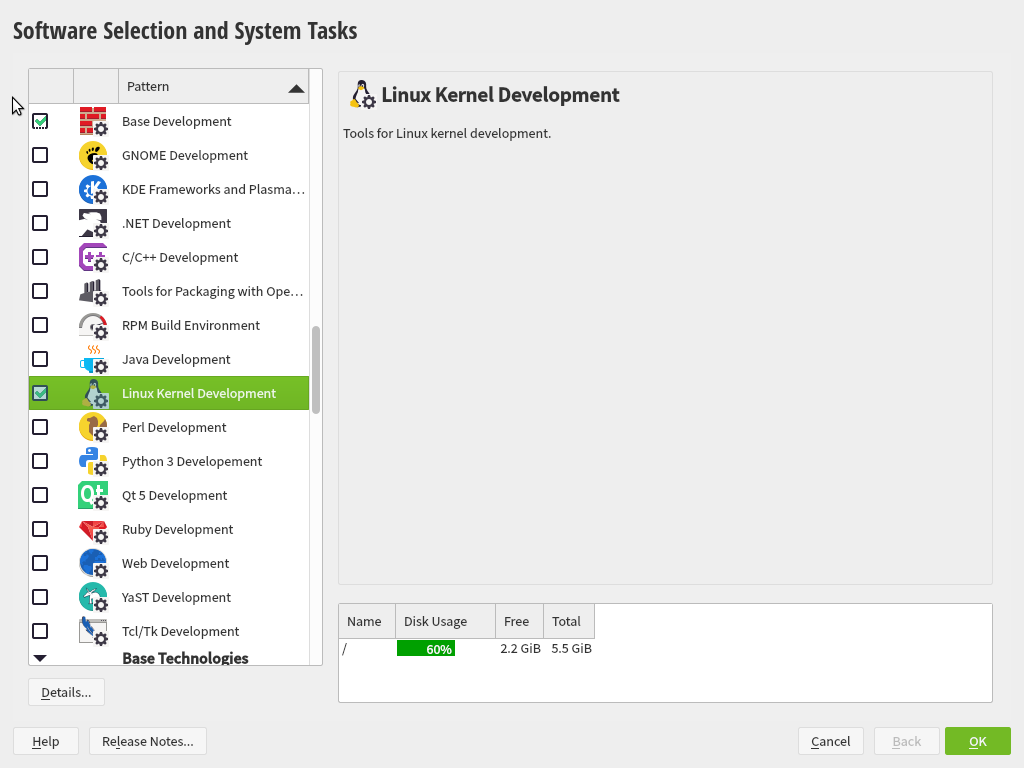Screen dimensions: 1024x768
Task: Click the Perl Development camel icon
Action: (93, 427)
